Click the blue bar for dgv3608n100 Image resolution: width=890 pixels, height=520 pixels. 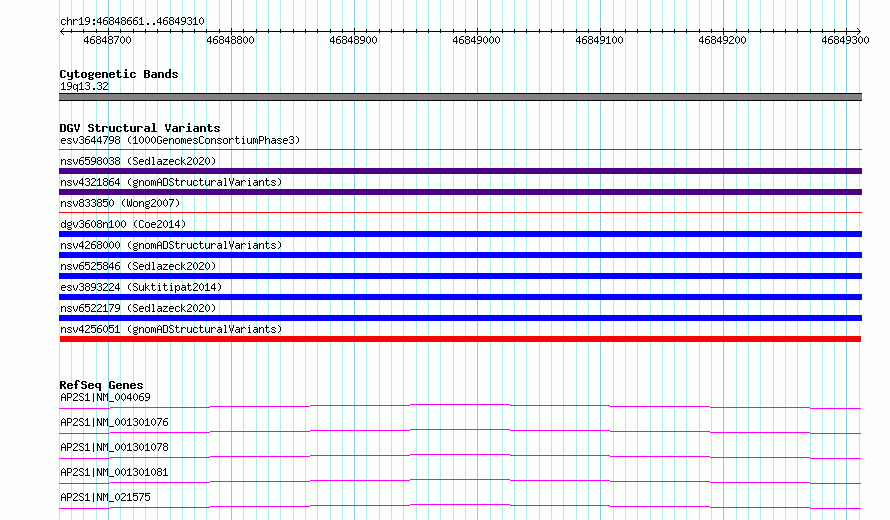point(460,234)
